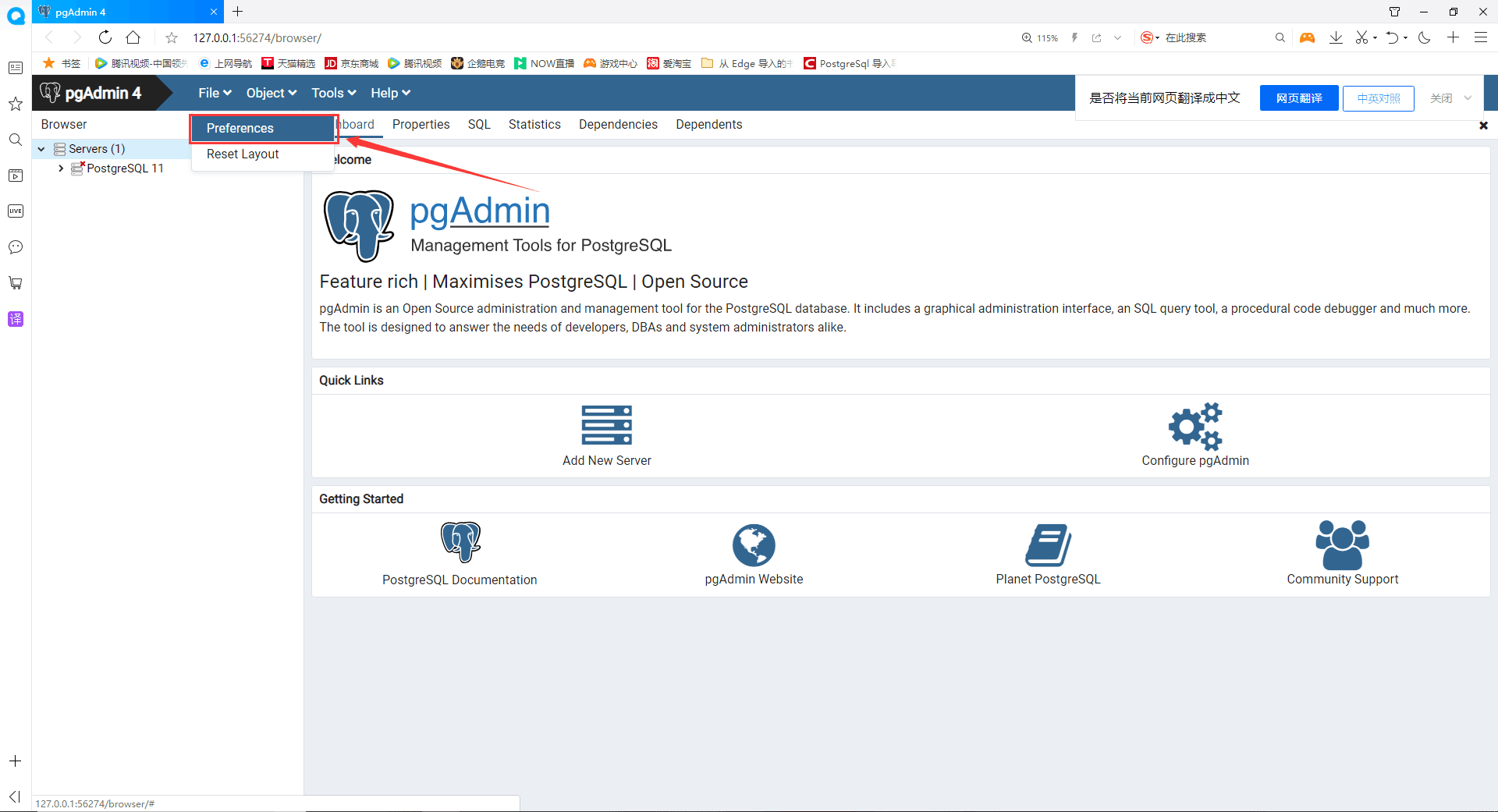Screen dimensions: 1498x812
Task: Open the zoom 115% control
Action: pyautogui.click(x=1040, y=37)
